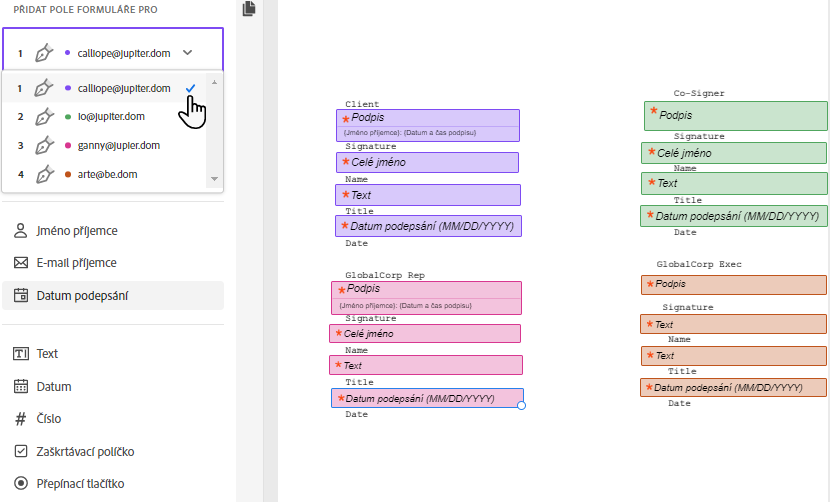The height and width of the screenshot is (502, 830).
Task: Choose arte@be.dom in the recipient list
Action: 107,175
